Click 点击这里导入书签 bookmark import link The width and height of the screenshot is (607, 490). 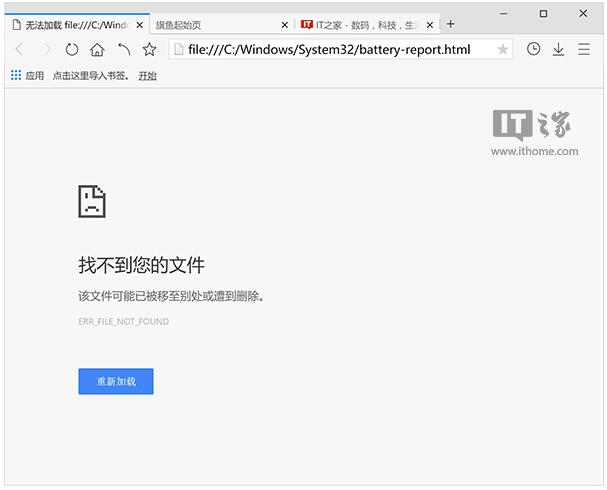coord(91,75)
